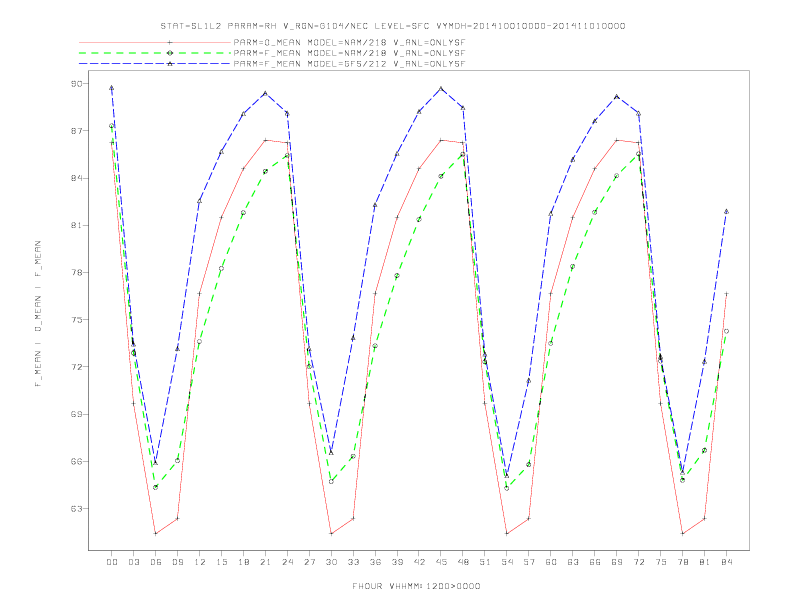Click the x-axis forecast hour label 81
The image size is (792, 612).
coord(705,562)
